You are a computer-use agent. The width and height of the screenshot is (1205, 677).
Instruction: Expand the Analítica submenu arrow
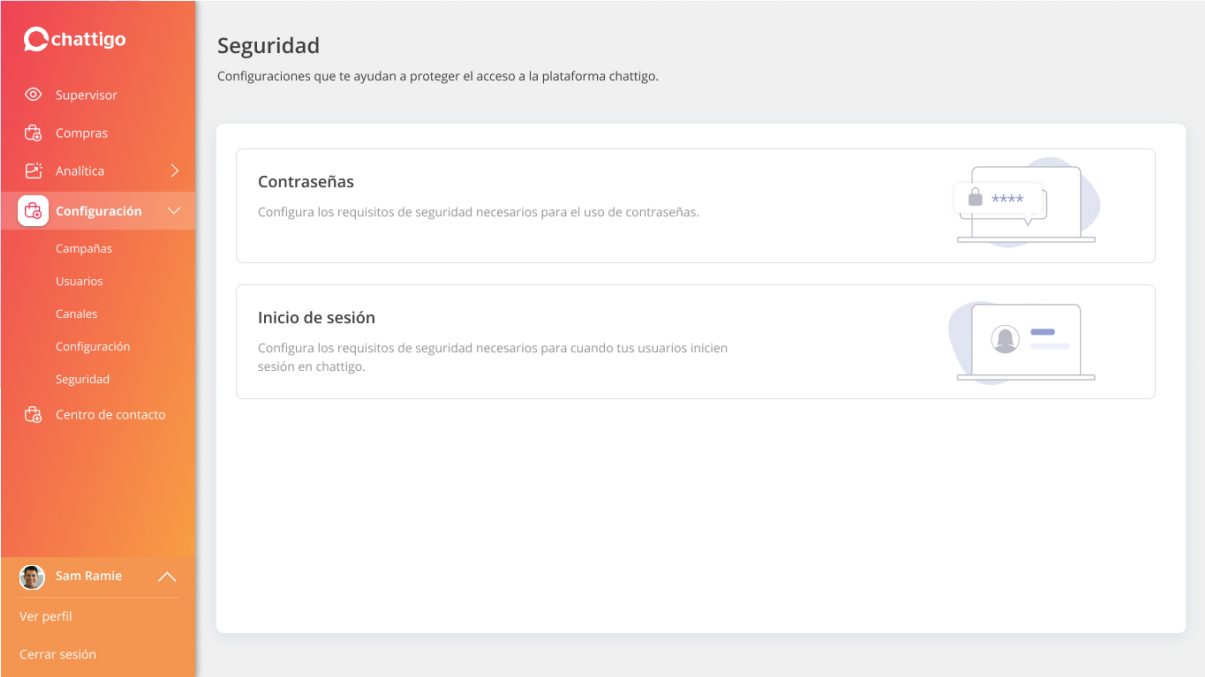(175, 171)
